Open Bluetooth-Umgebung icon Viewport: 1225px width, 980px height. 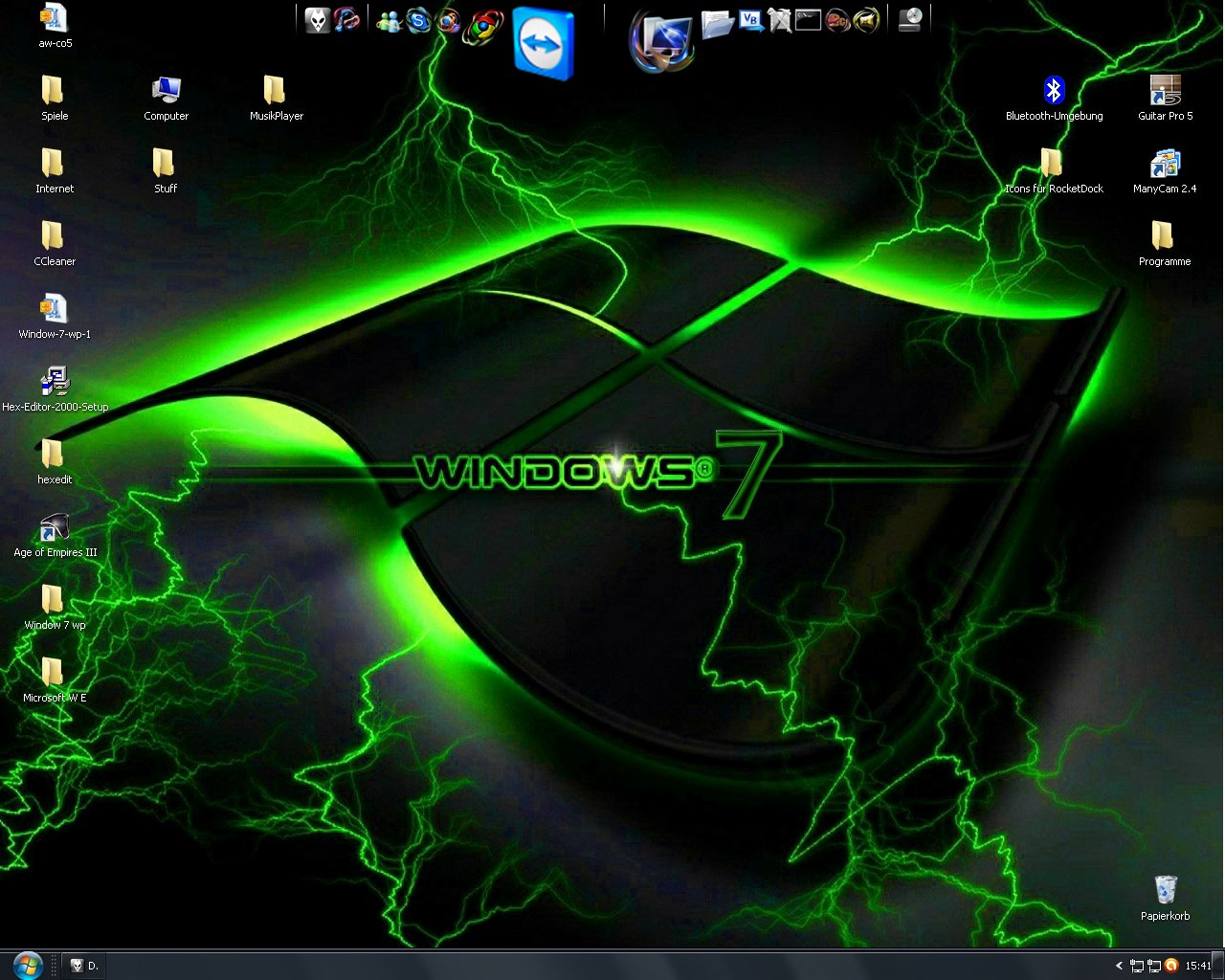point(1054,99)
